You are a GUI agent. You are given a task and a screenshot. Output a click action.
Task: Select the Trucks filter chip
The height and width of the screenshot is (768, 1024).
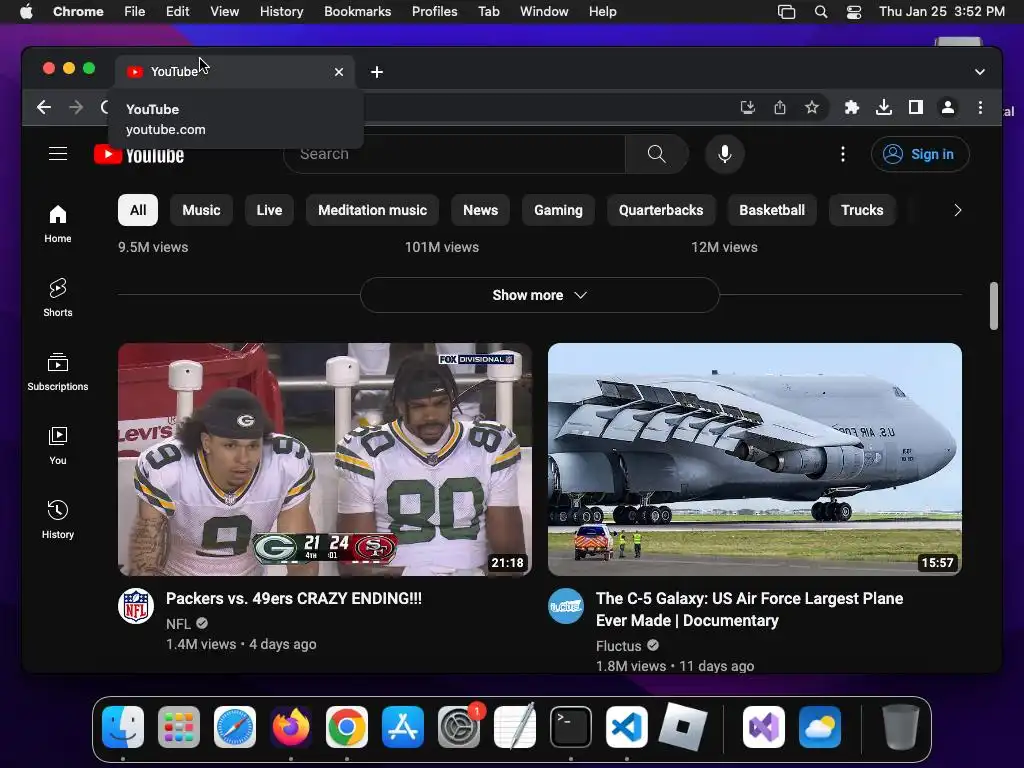pos(862,210)
